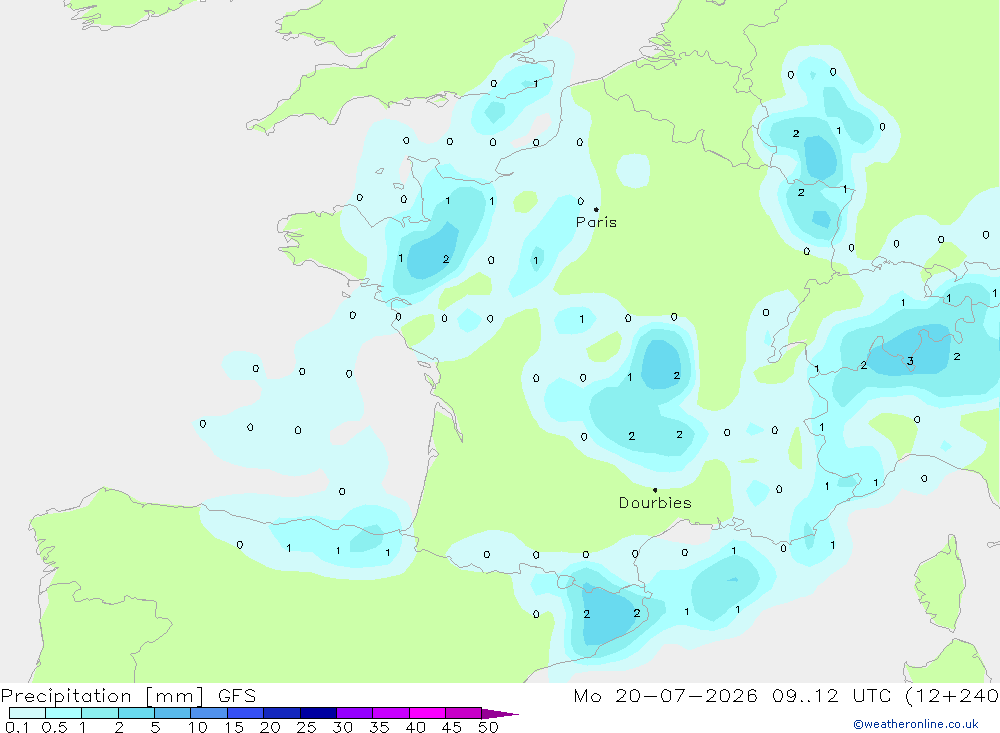Click the '30' legend scale label
This screenshot has width=1000, height=733.
click(343, 727)
